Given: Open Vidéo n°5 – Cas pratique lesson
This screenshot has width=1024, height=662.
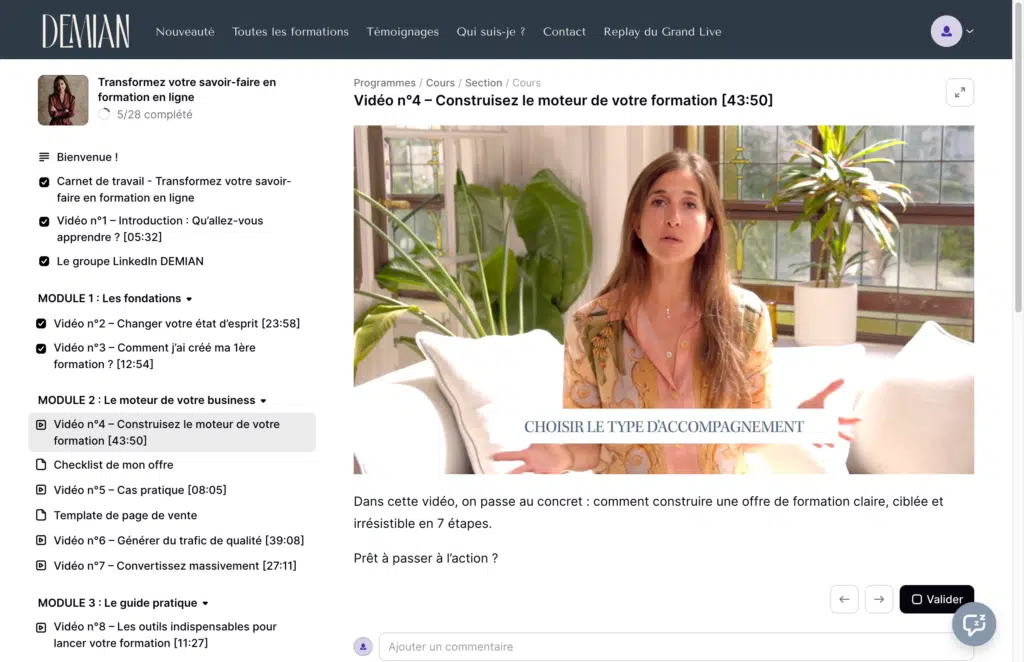Looking at the screenshot, I should [x=140, y=490].
